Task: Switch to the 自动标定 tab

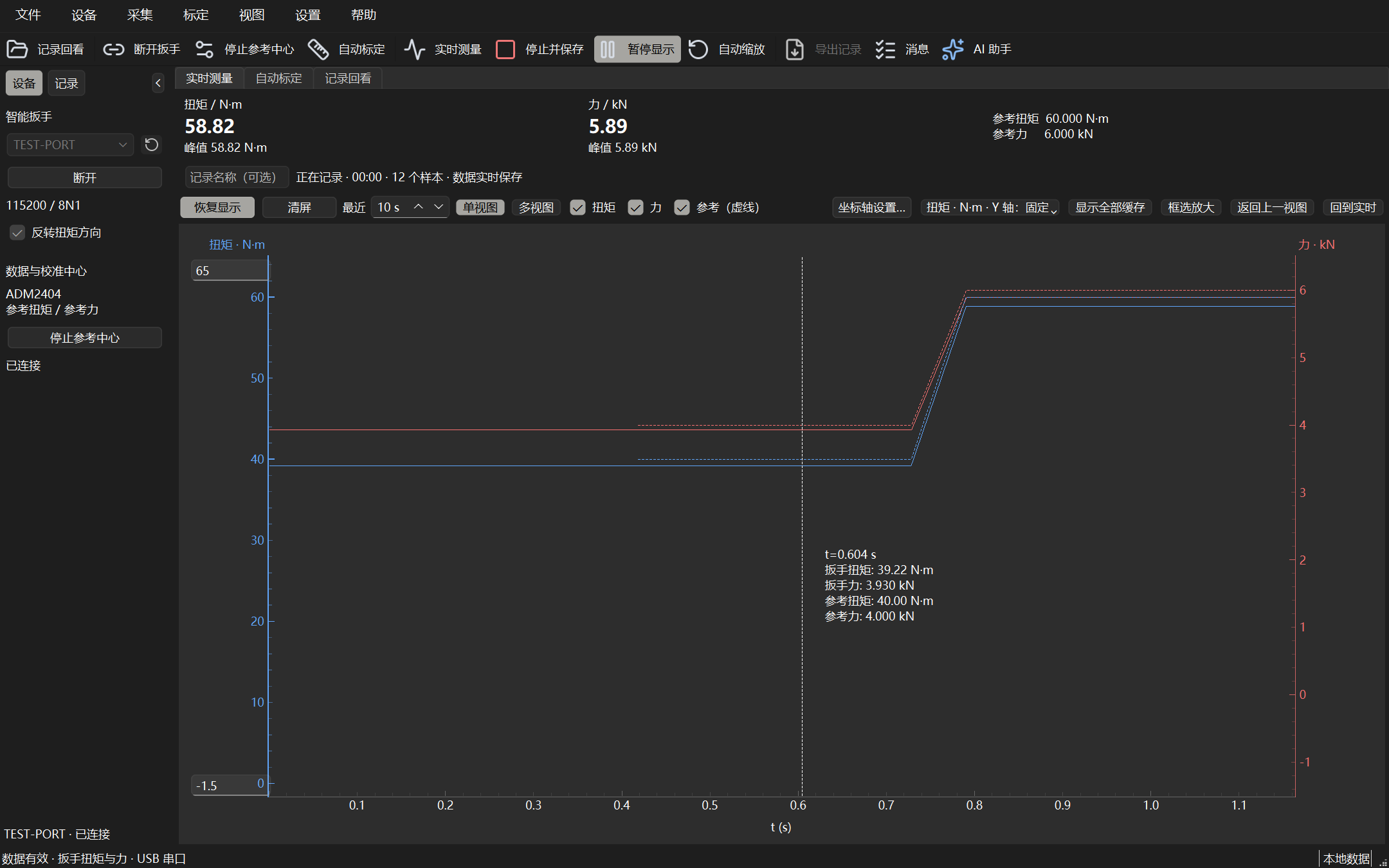Action: (x=278, y=78)
